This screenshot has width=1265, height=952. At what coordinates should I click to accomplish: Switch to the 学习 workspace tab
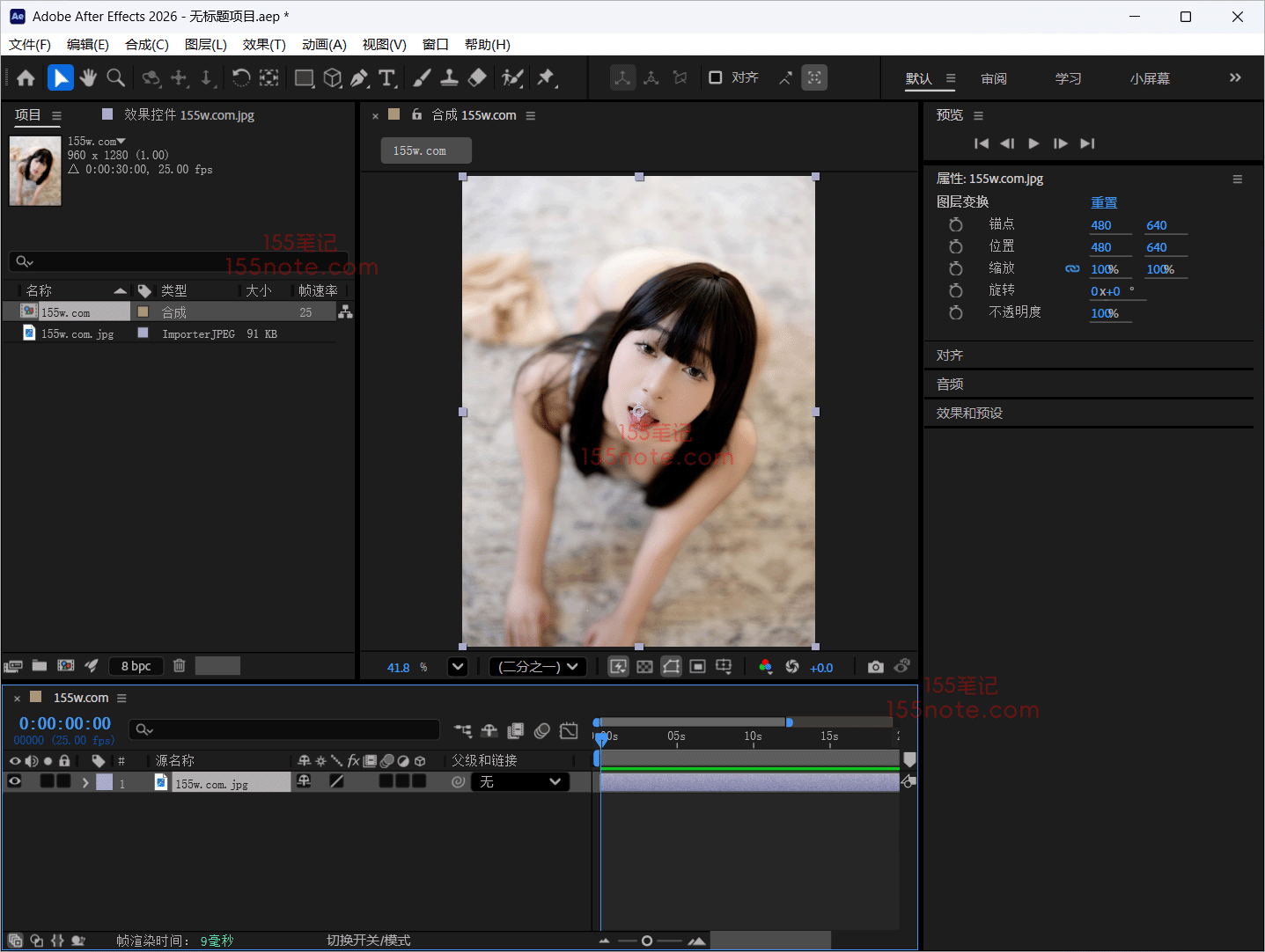[1068, 78]
